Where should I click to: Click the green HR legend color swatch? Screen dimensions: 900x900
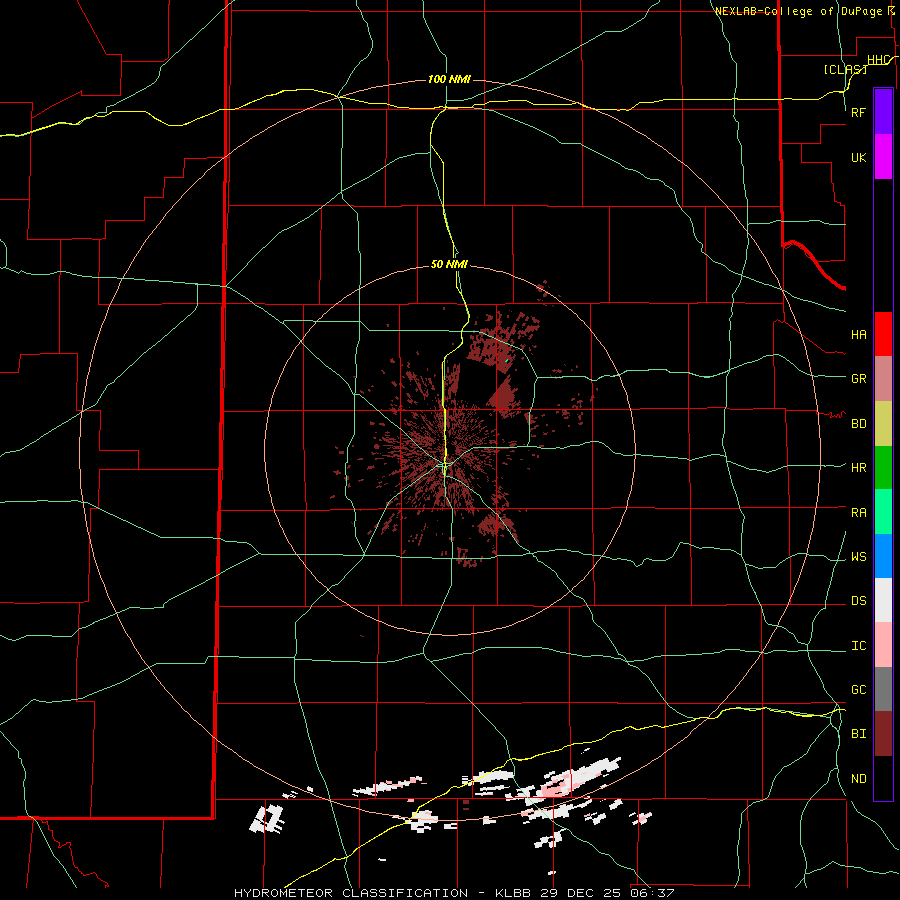point(883,468)
